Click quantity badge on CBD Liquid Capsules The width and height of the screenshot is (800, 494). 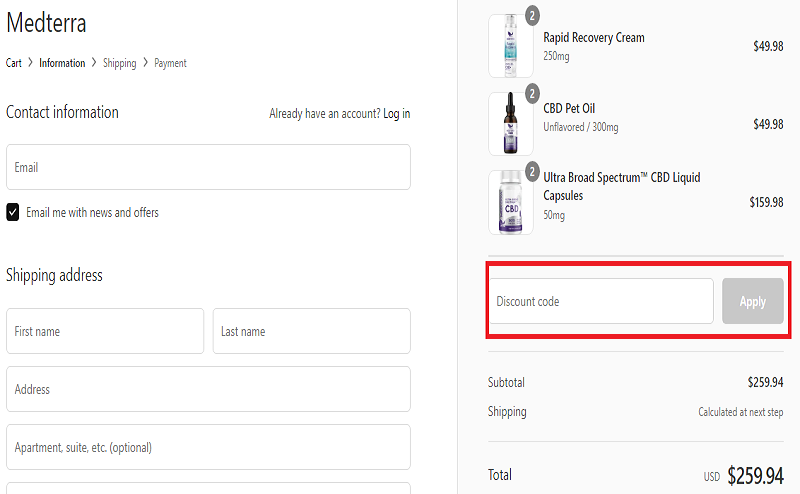pos(532,171)
